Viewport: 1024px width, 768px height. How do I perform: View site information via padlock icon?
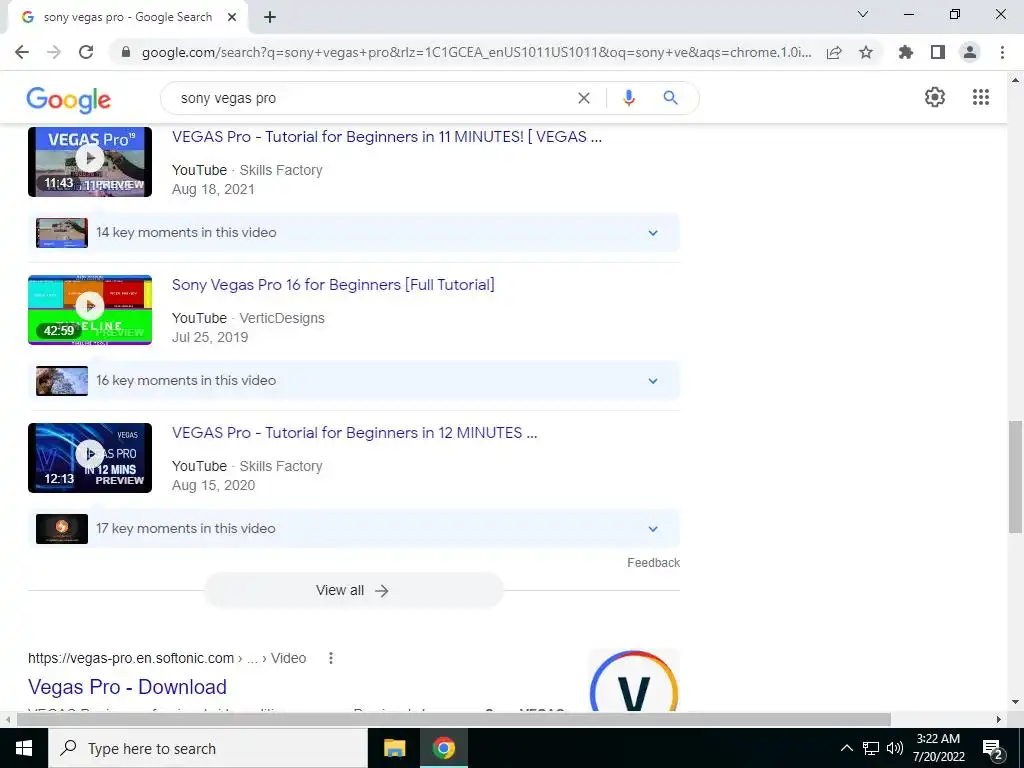click(x=126, y=52)
